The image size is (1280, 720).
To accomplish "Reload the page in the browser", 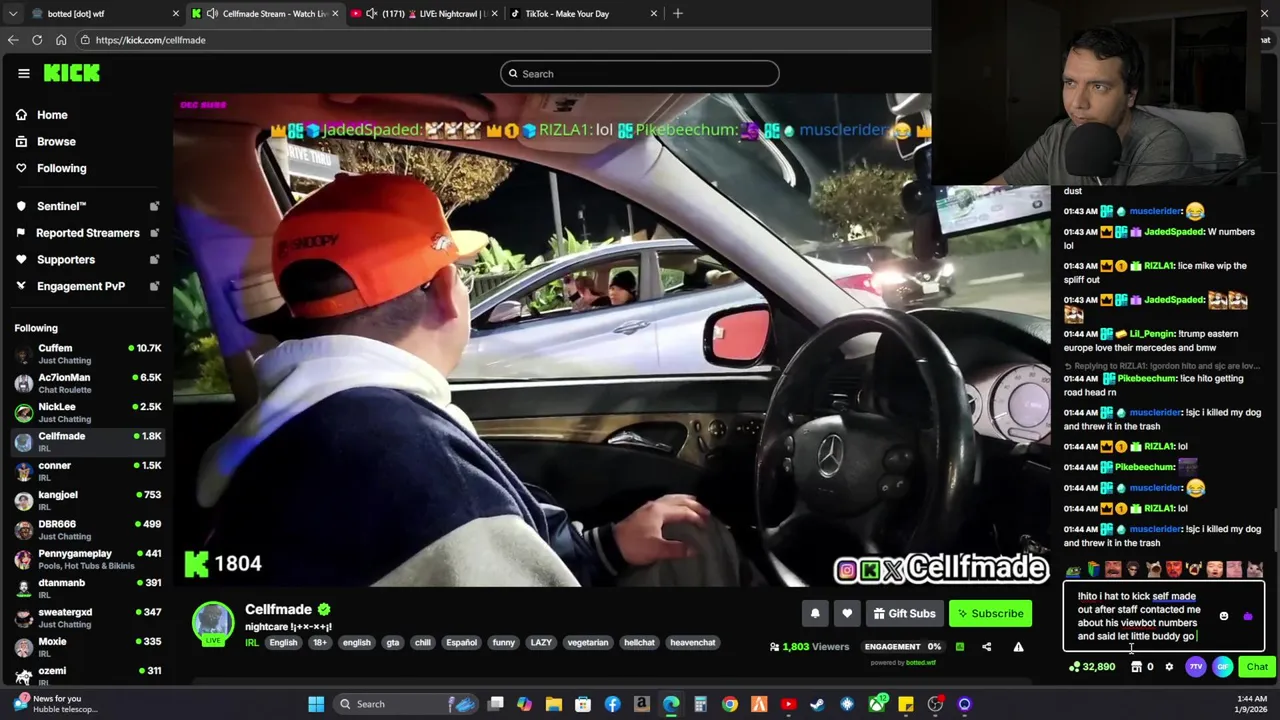I will click(x=37, y=40).
